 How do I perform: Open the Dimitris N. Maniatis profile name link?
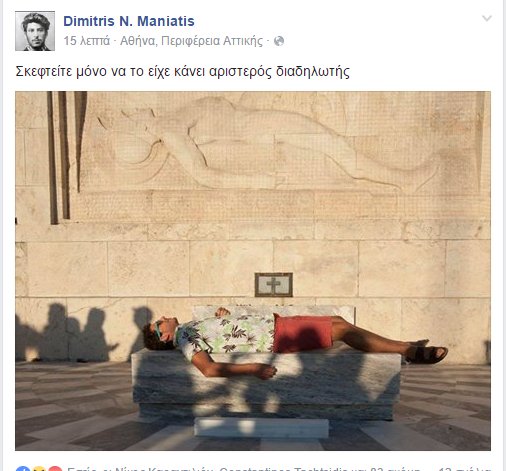pyautogui.click(x=129, y=21)
